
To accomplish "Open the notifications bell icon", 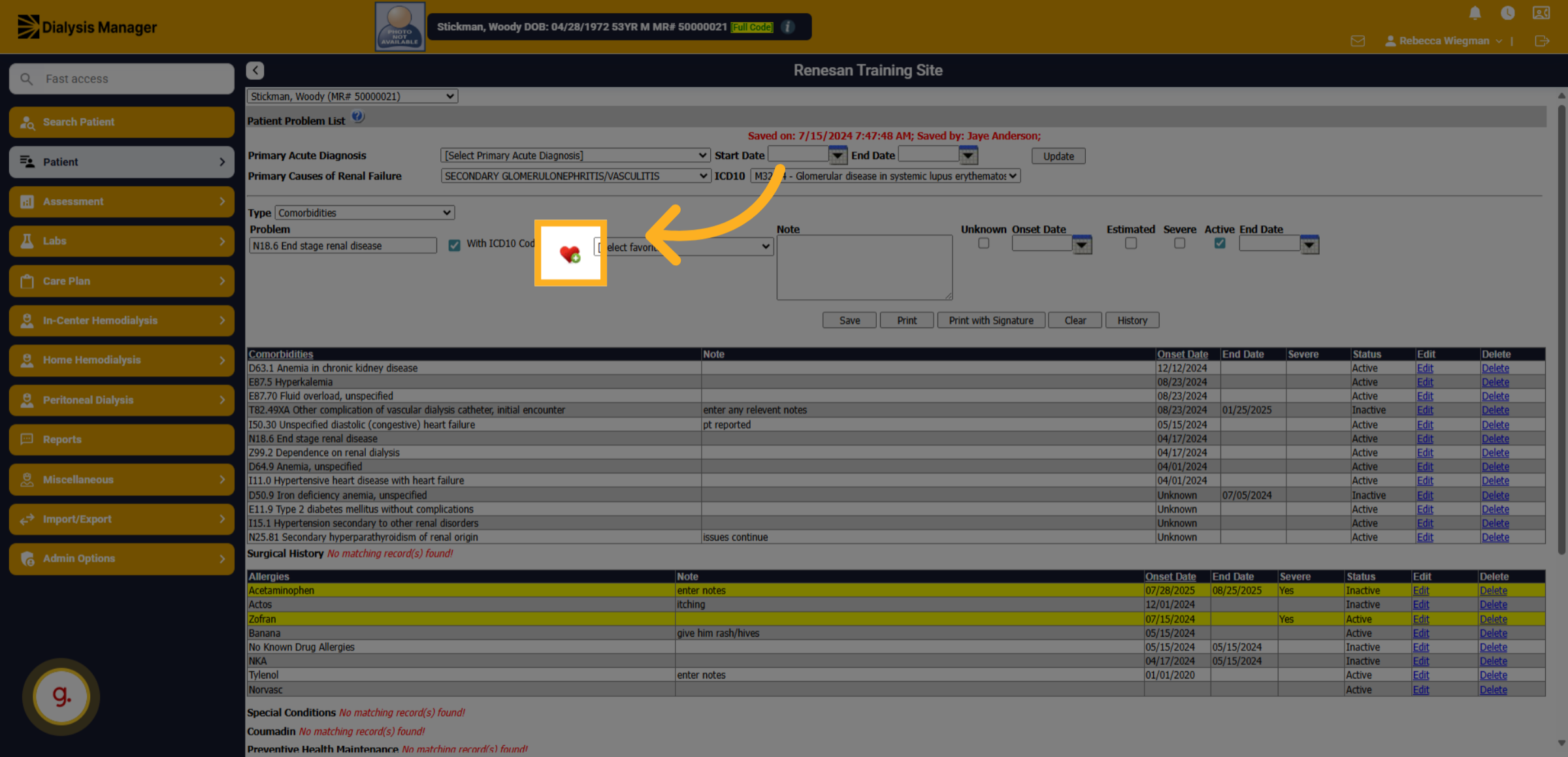I will pos(1475,12).
